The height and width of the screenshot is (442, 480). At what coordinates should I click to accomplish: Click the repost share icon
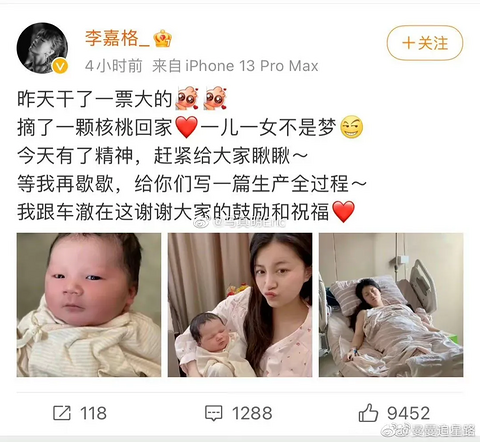[x=62, y=413]
